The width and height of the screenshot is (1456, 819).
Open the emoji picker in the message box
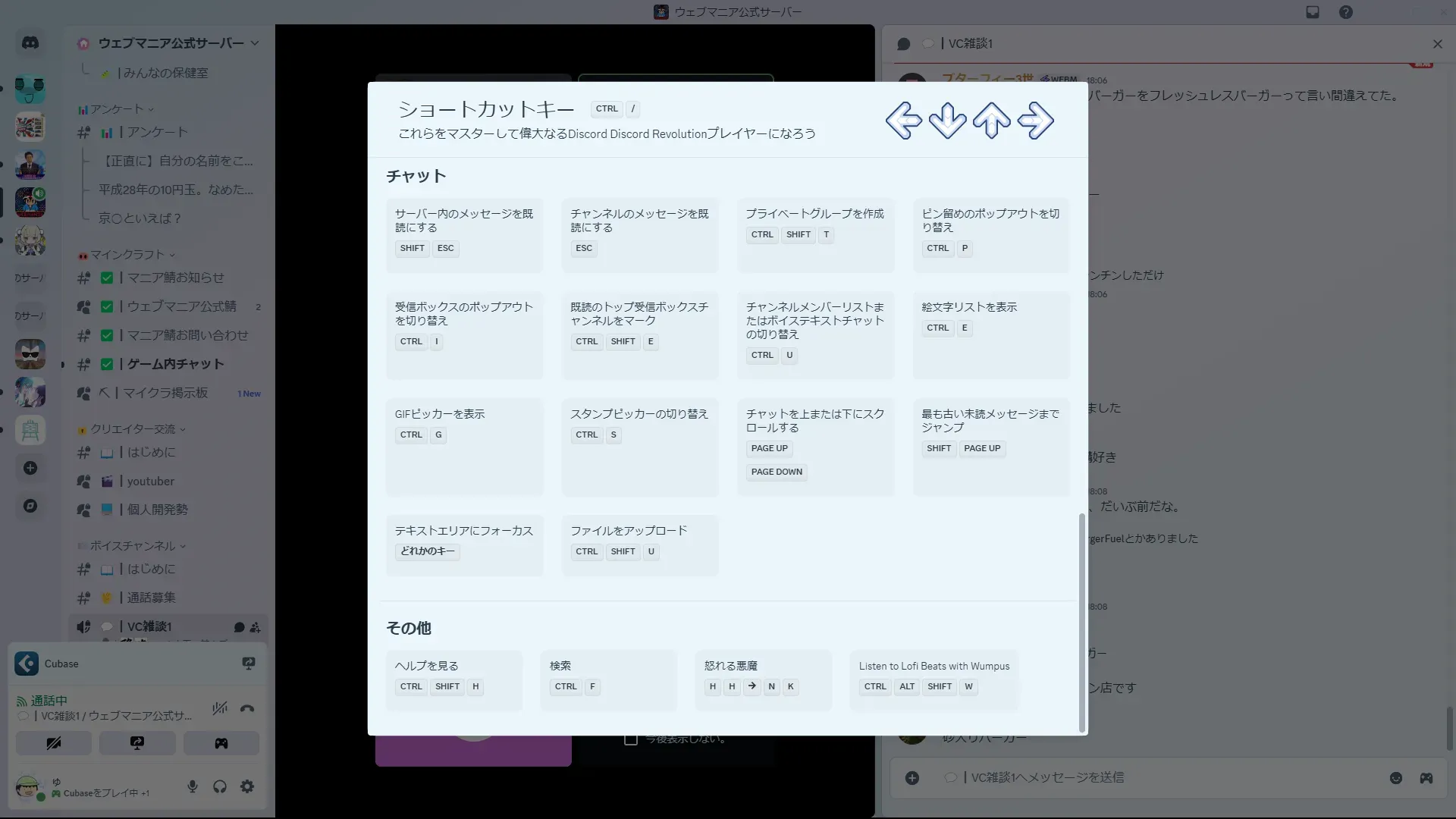[1395, 778]
